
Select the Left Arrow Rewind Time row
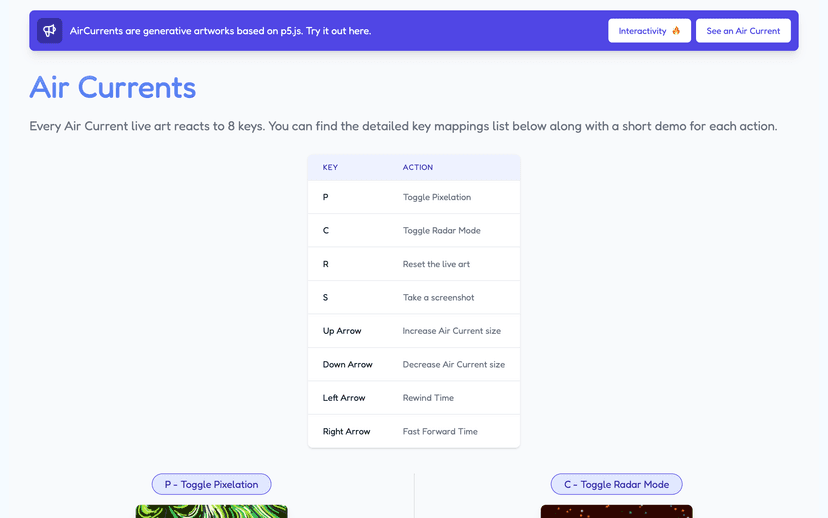(414, 398)
